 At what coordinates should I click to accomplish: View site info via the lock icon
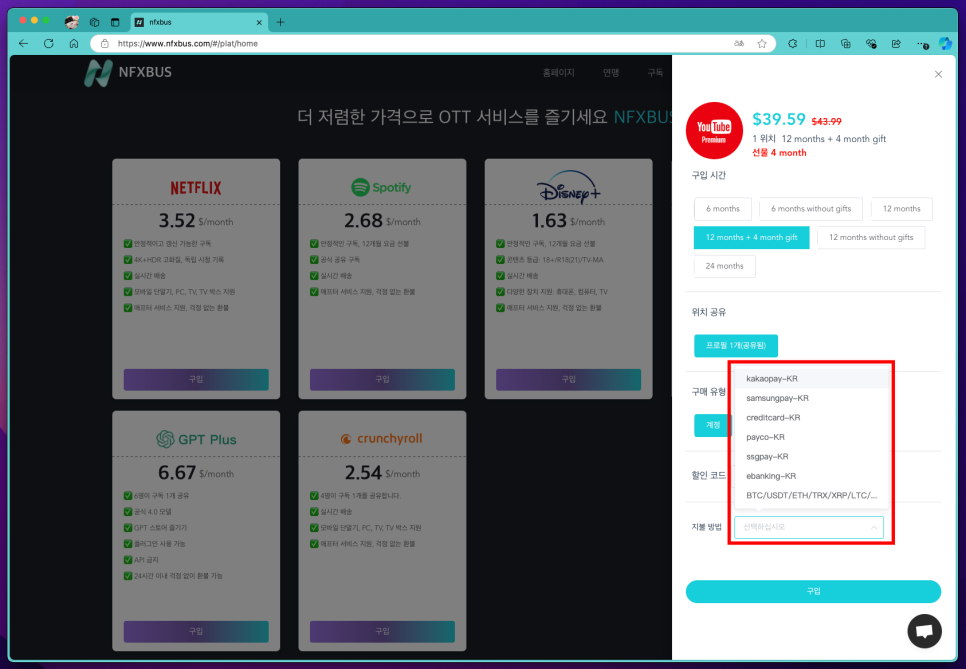105,44
